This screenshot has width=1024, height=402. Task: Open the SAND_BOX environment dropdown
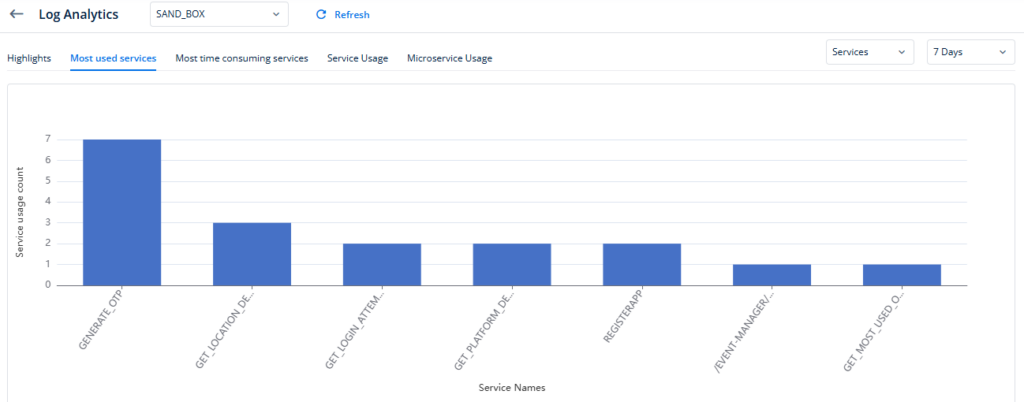[219, 14]
